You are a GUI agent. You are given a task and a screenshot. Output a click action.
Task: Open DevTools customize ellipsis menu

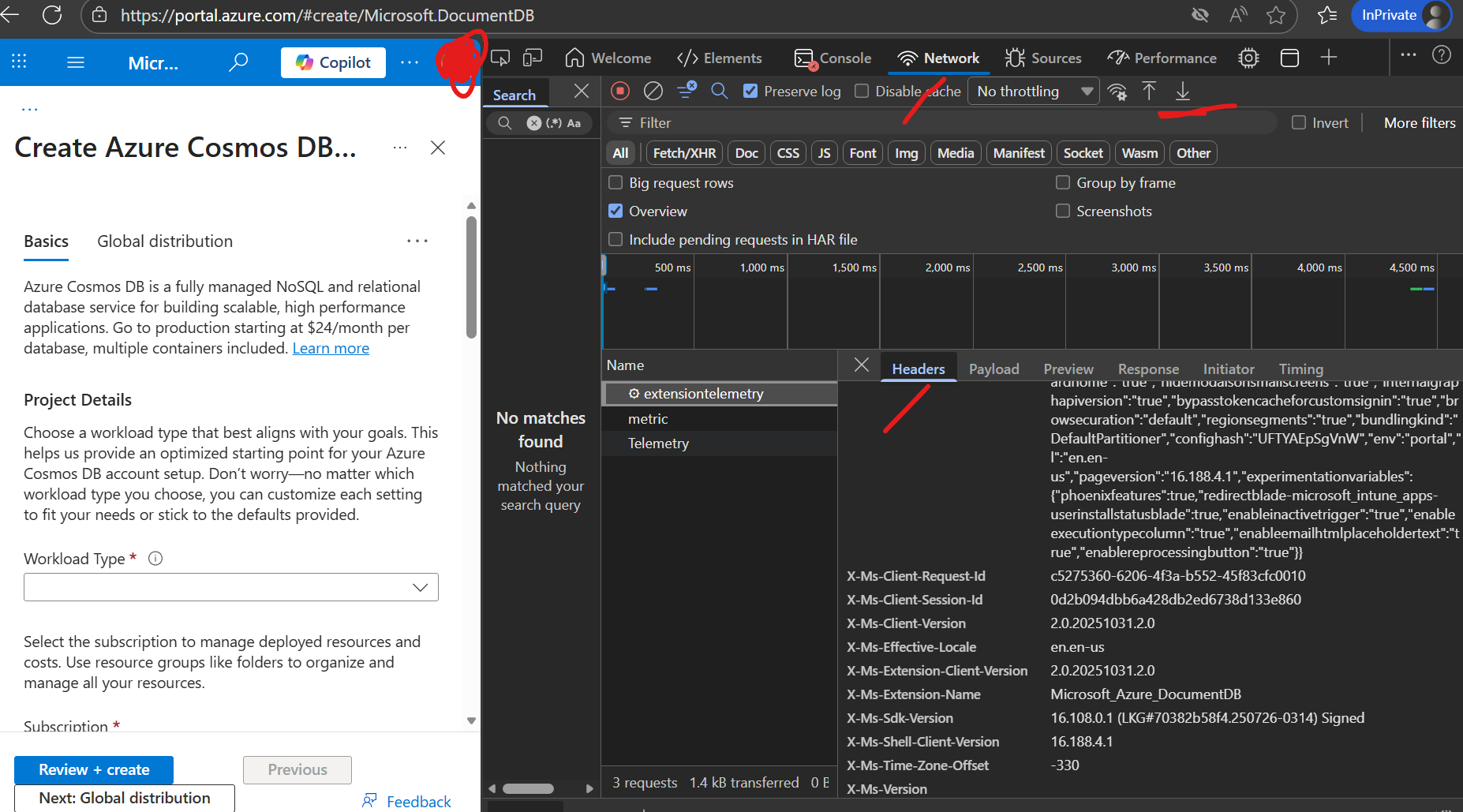point(1409,55)
